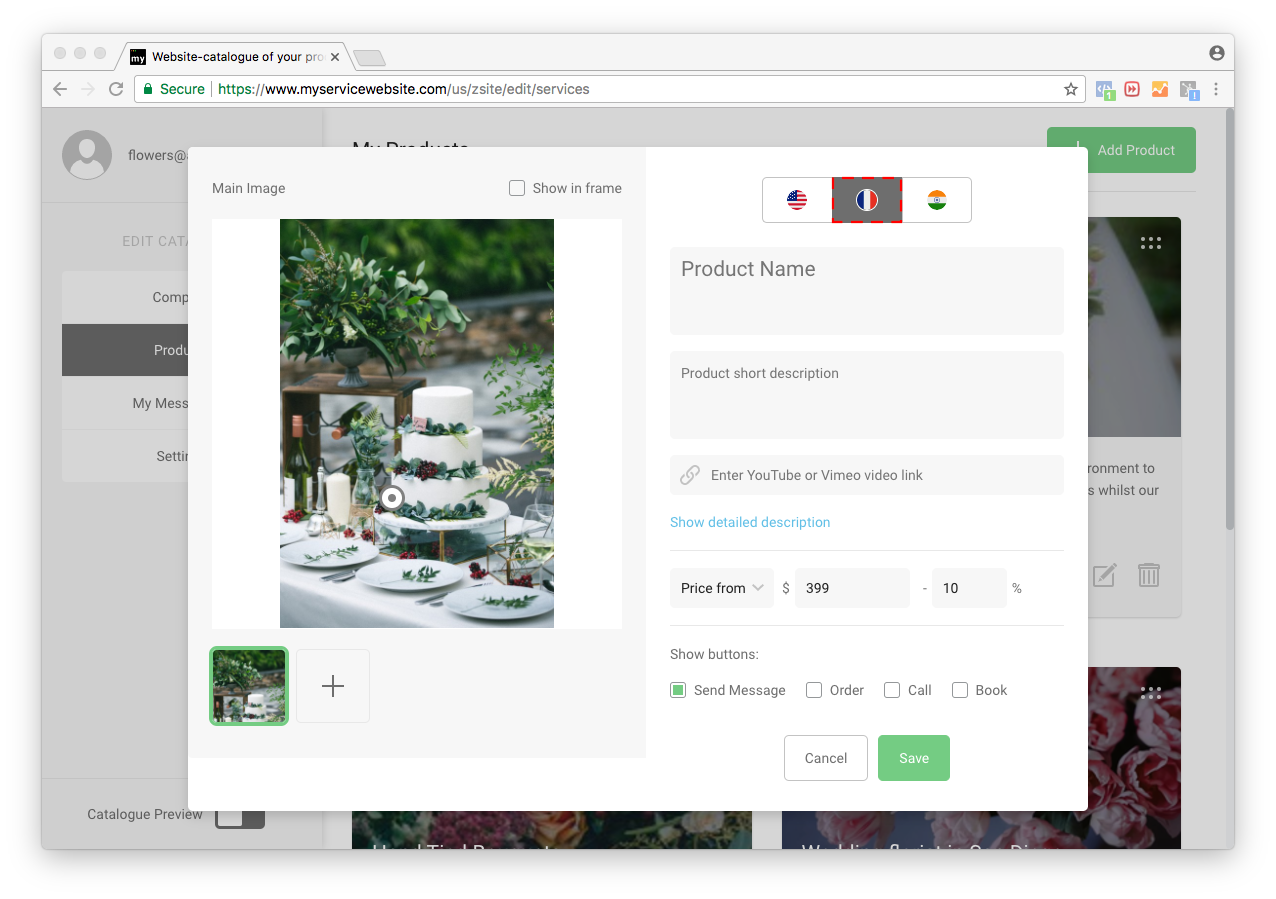Uncheck the Send Message checkbox

(x=678, y=690)
